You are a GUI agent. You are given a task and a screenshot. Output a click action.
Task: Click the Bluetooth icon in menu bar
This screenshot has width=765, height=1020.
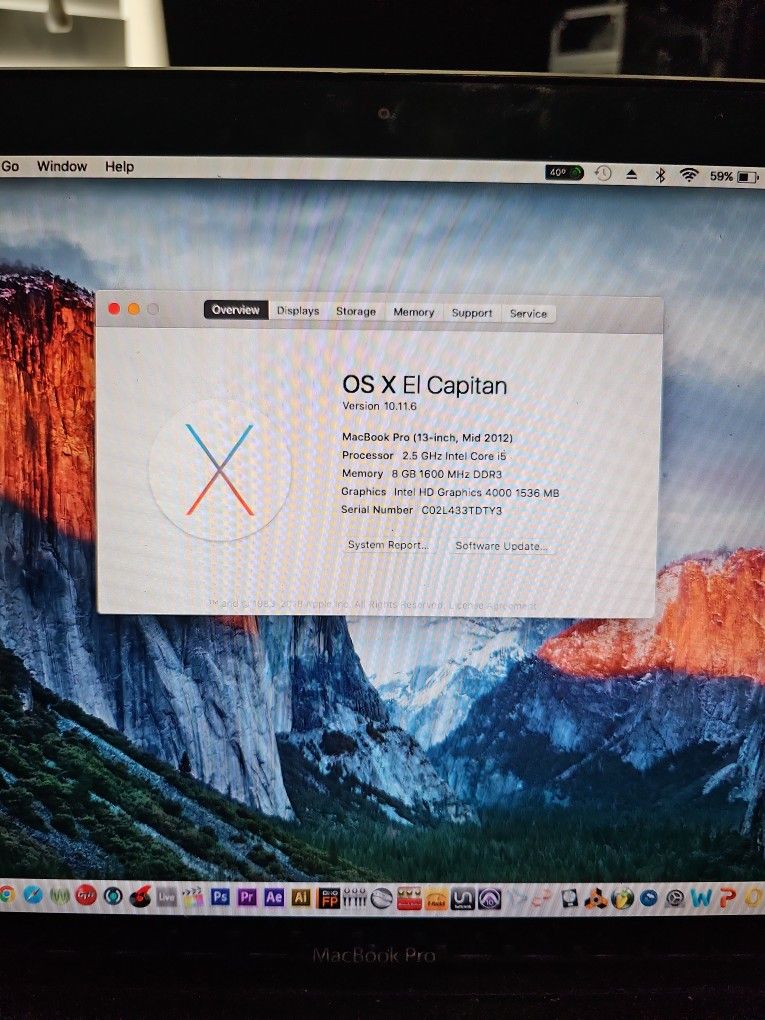[660, 175]
